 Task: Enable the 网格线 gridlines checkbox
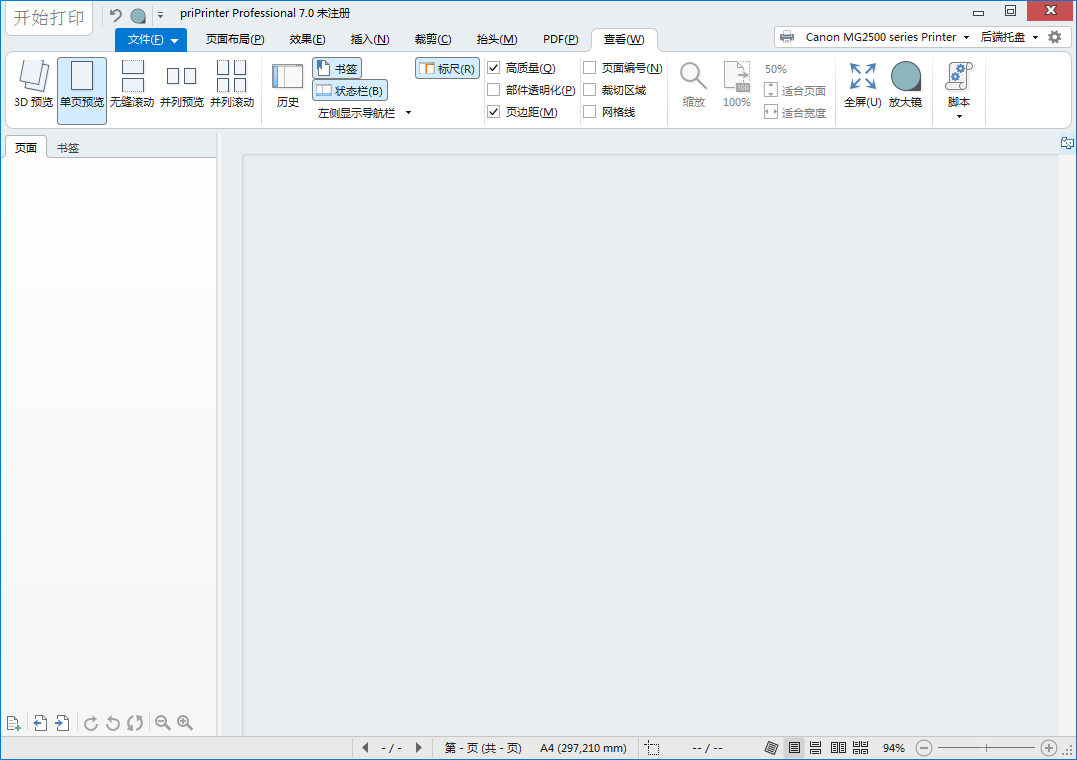pyautogui.click(x=590, y=112)
